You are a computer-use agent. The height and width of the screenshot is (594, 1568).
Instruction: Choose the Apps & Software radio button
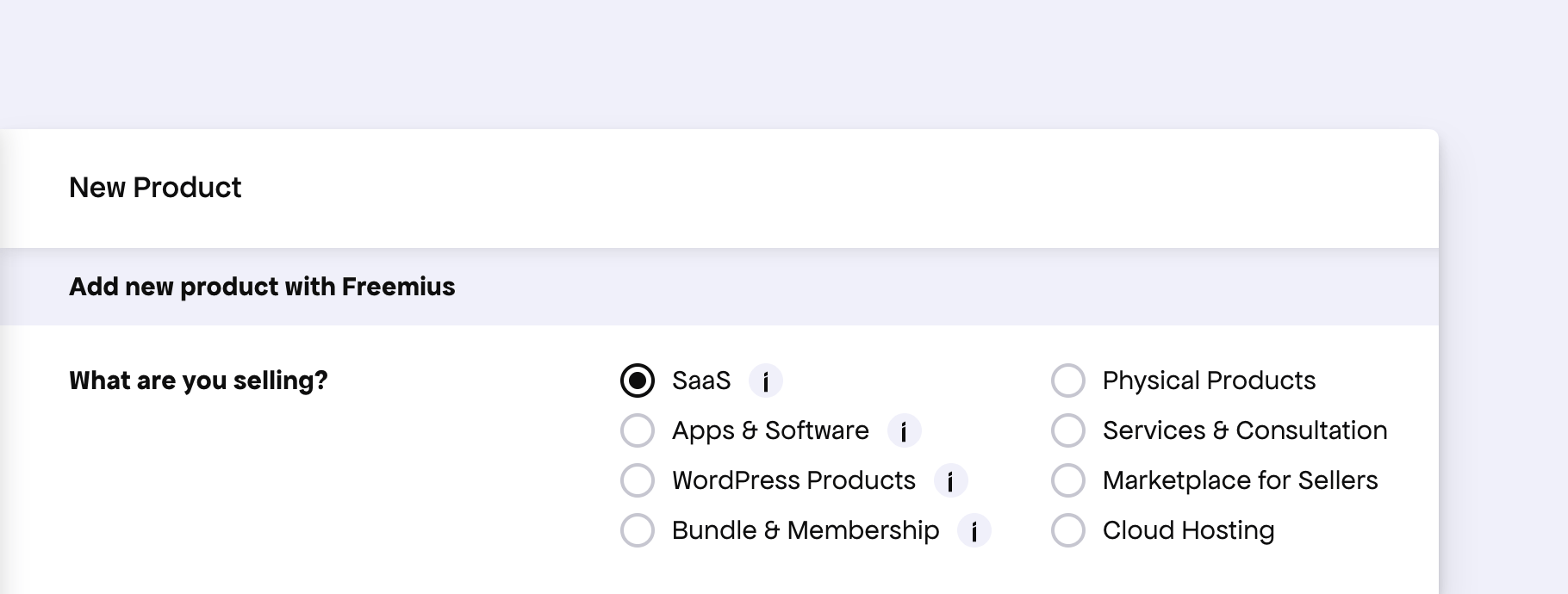click(638, 430)
